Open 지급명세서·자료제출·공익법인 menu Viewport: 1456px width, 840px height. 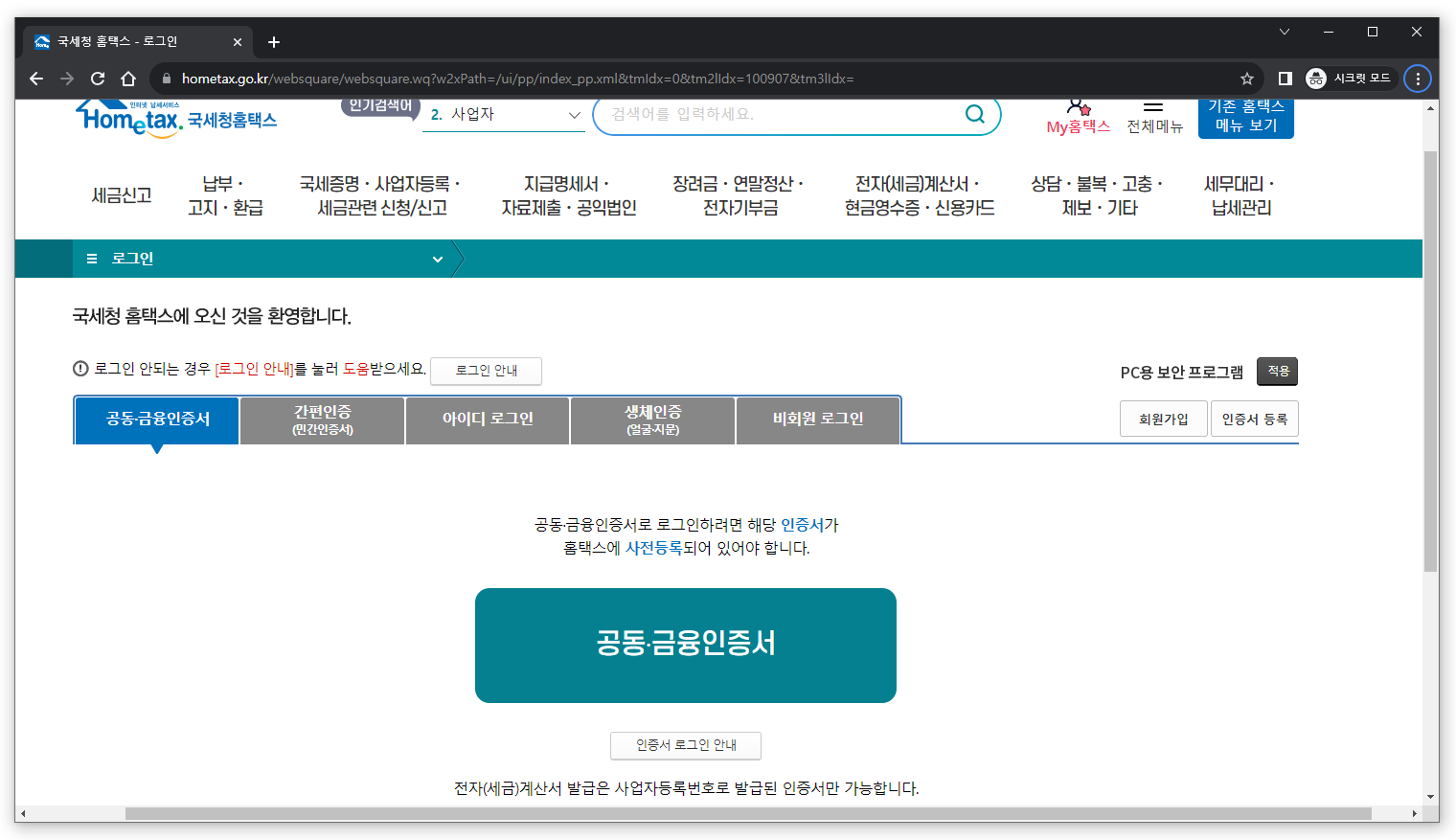569,195
